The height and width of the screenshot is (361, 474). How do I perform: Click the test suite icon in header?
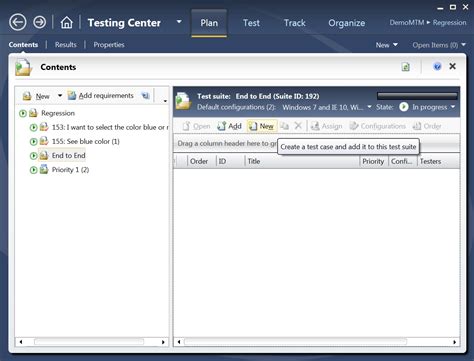coord(184,101)
